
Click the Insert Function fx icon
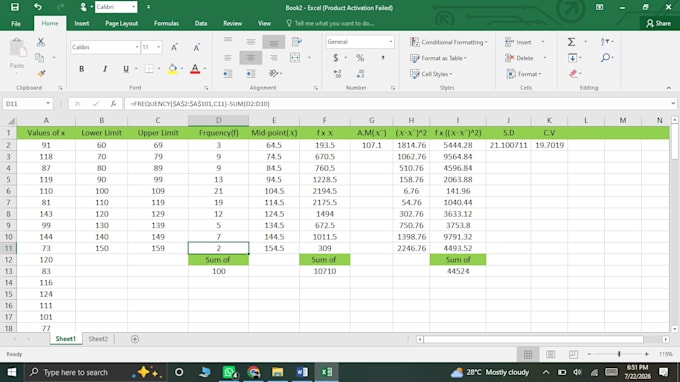(x=113, y=104)
